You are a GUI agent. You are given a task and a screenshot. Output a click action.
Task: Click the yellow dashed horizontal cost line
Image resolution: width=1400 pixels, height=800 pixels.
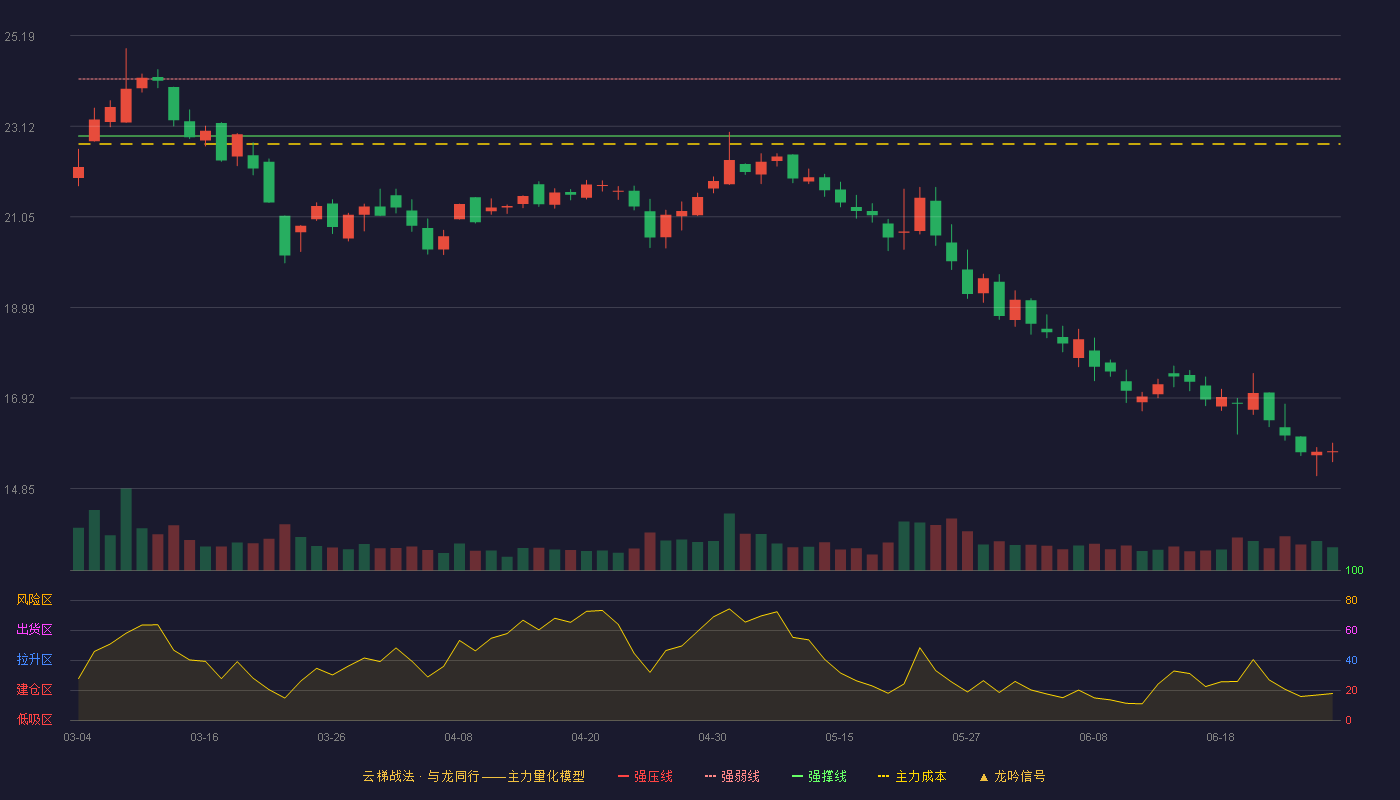pos(709,144)
